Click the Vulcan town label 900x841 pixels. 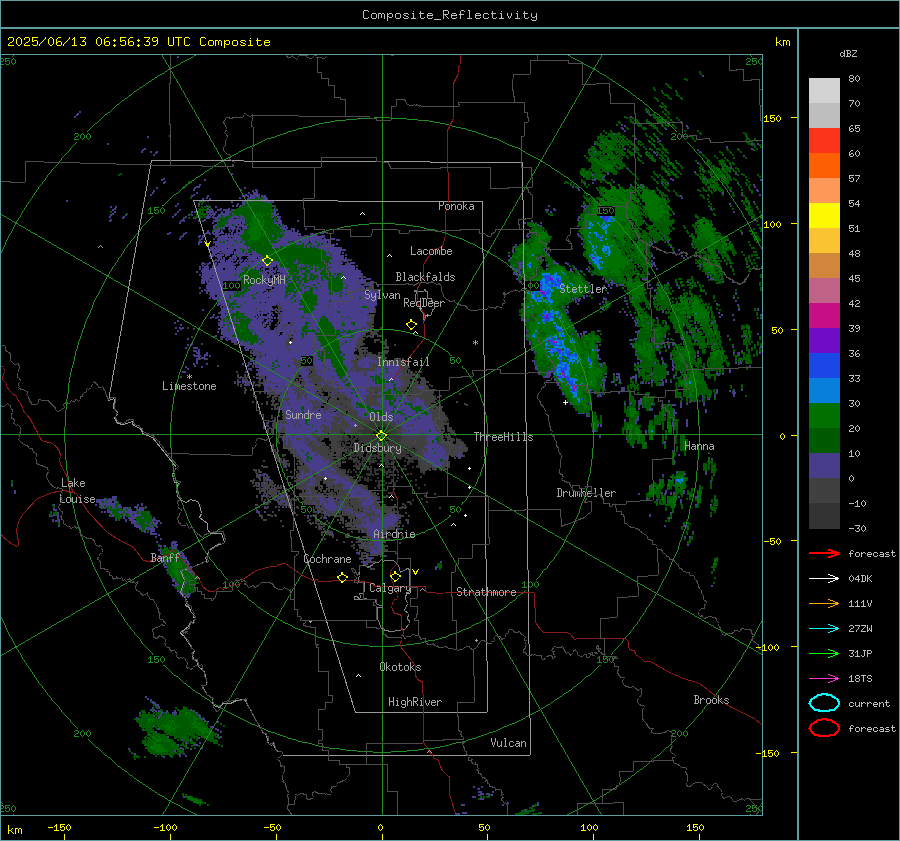click(x=508, y=743)
